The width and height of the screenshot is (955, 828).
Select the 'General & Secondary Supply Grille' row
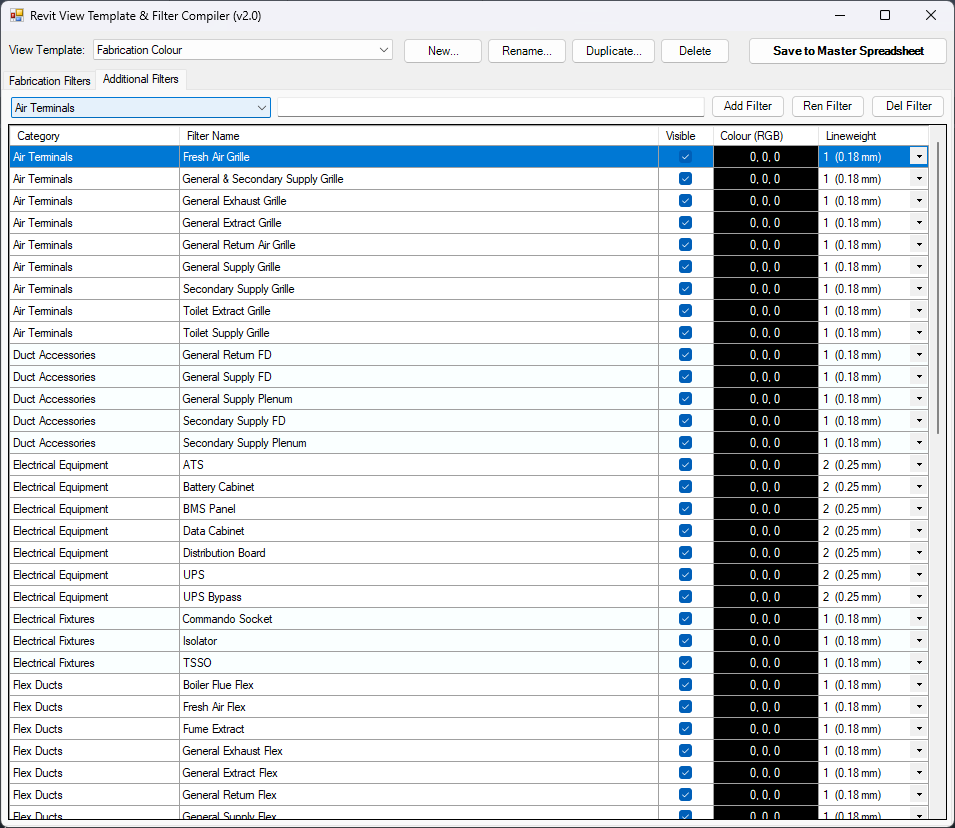[x=469, y=179]
